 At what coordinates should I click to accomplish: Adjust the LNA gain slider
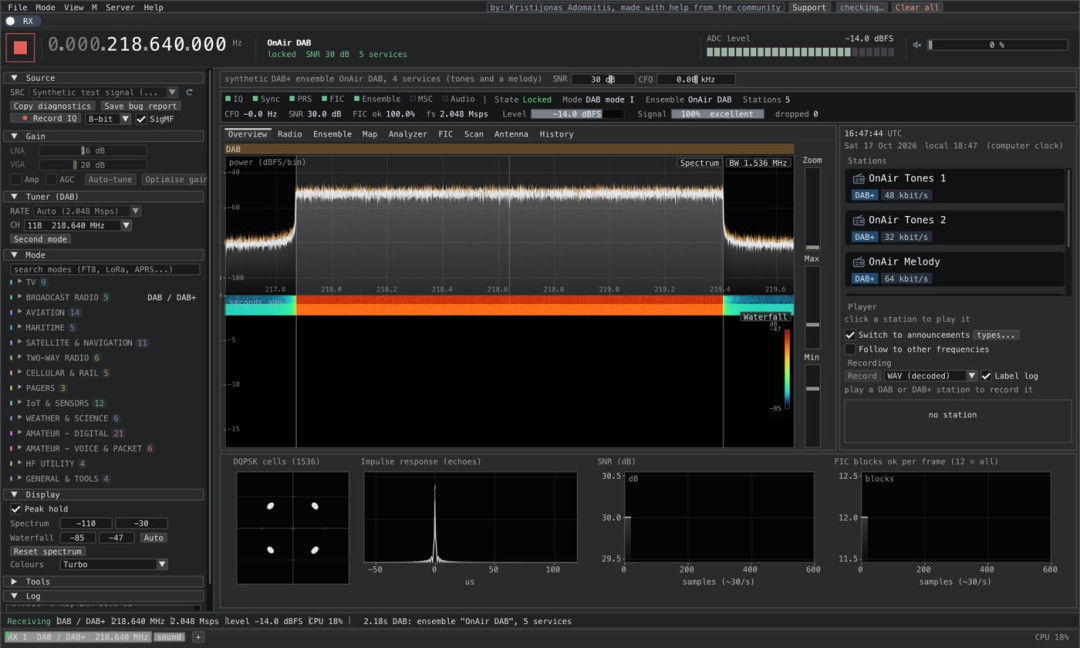click(92, 151)
